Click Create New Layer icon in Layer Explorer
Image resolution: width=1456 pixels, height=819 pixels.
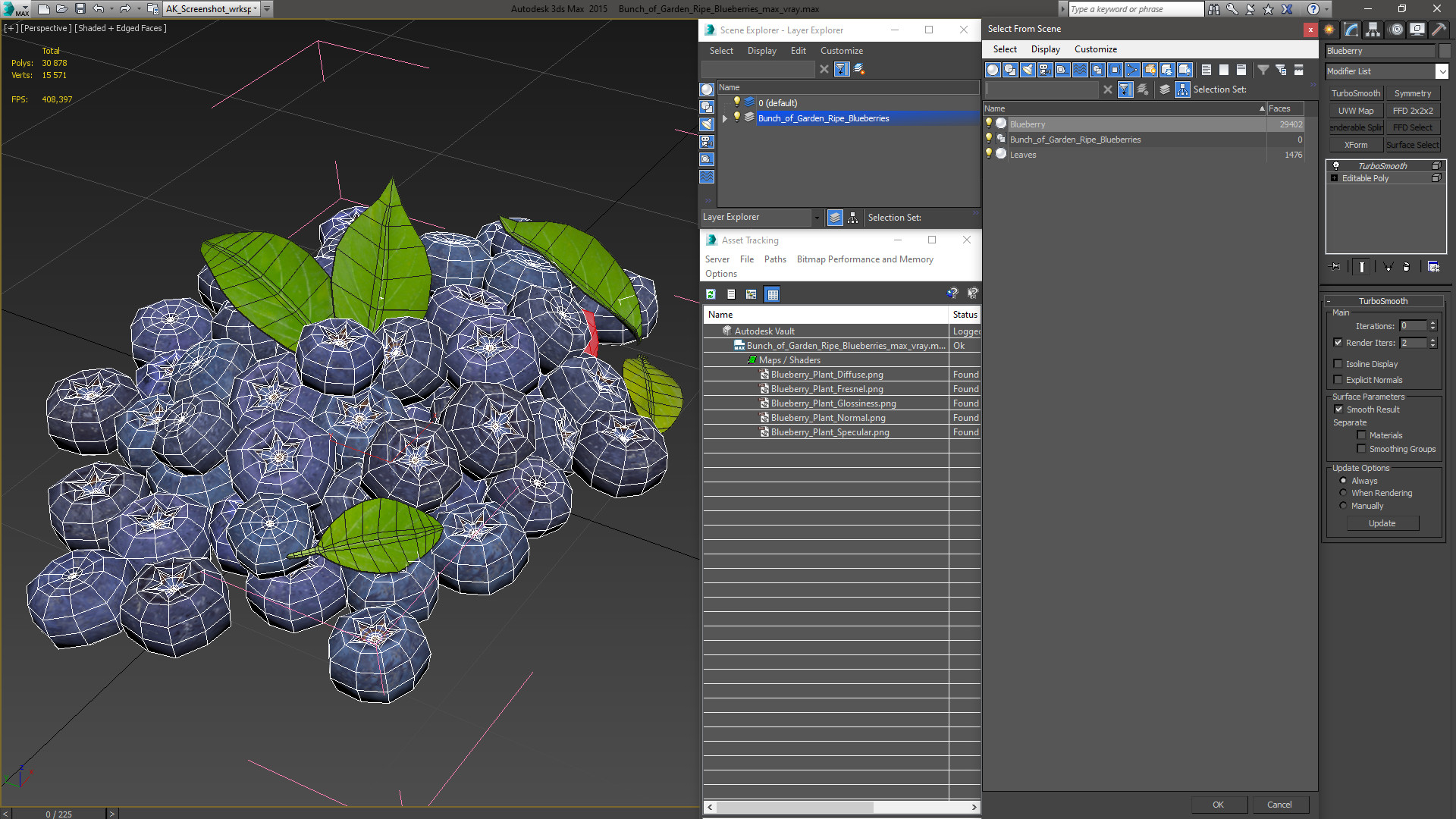(859, 69)
